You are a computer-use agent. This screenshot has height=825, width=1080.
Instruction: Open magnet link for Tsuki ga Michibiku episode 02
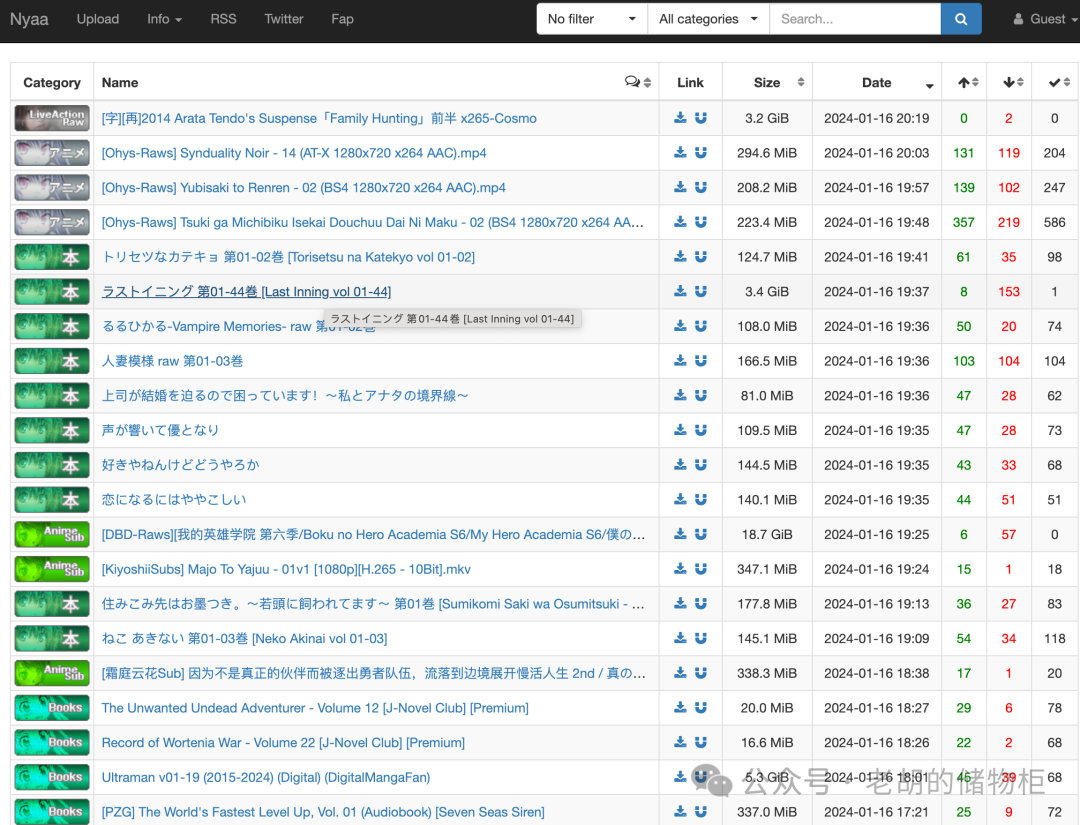[701, 222]
